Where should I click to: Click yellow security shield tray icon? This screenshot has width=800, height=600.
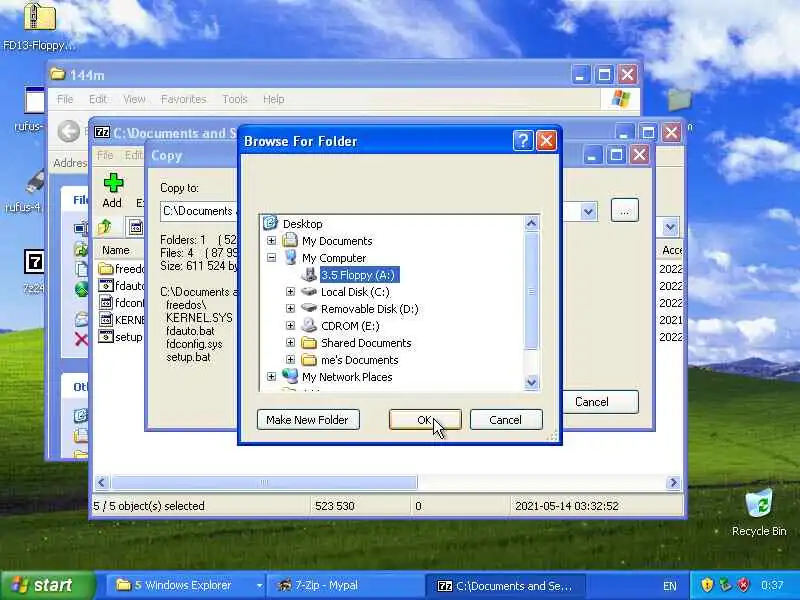707,585
